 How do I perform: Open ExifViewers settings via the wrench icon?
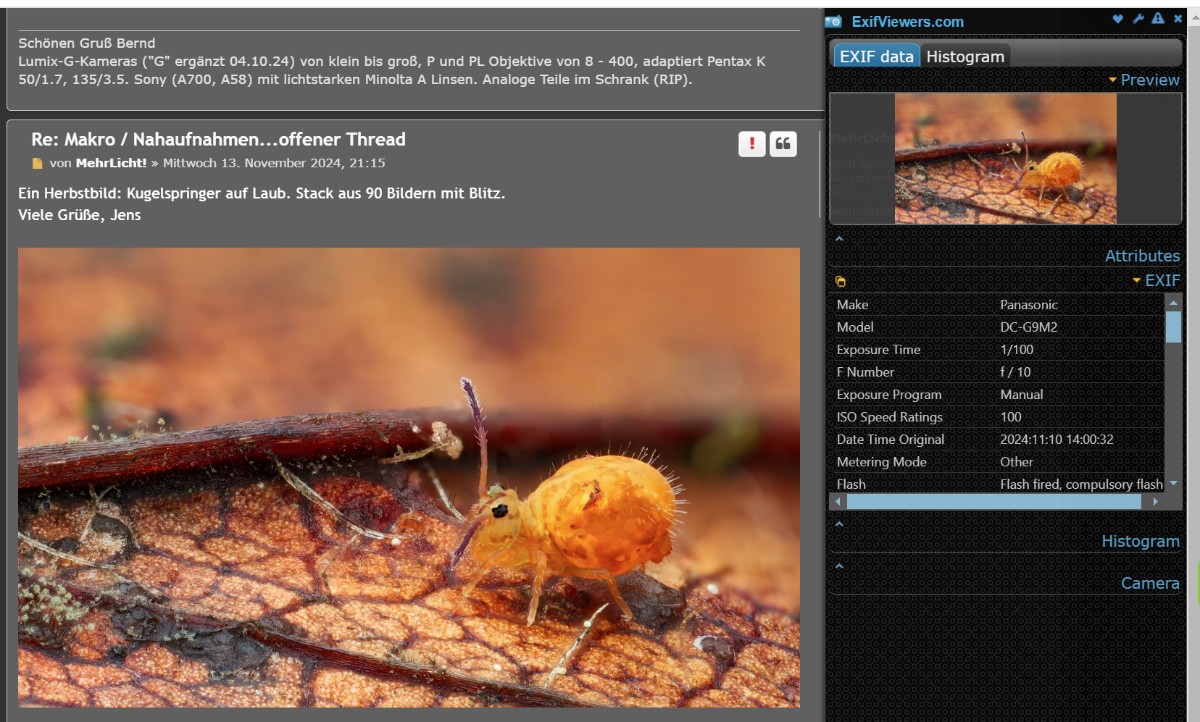pos(1138,19)
